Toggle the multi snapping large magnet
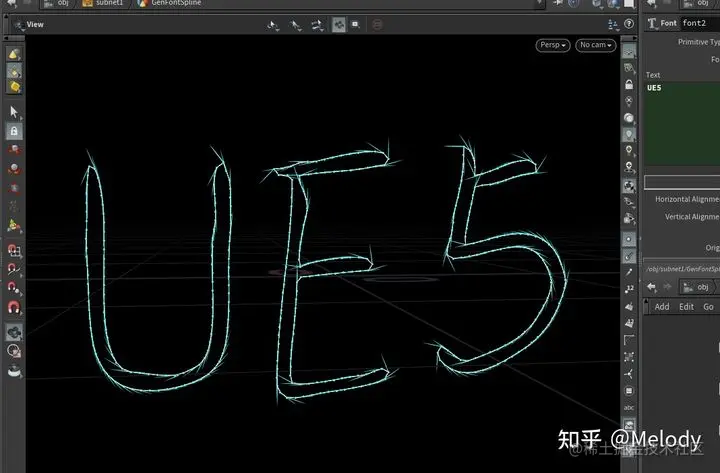The width and height of the screenshot is (720, 473). click(14, 307)
